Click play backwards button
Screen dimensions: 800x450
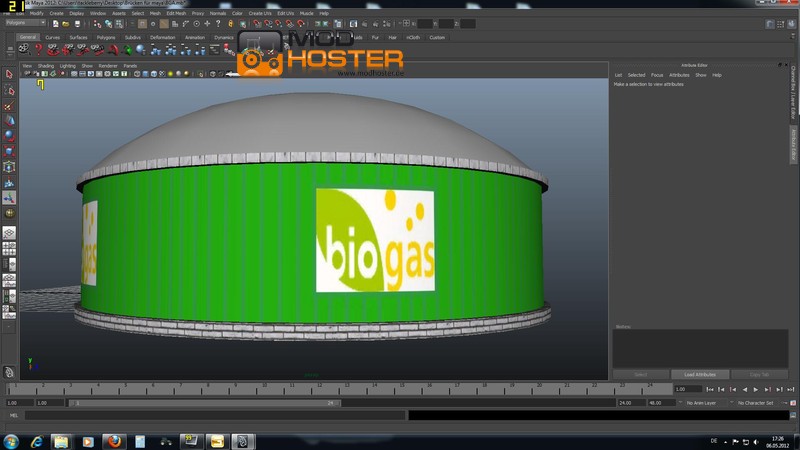coord(745,390)
